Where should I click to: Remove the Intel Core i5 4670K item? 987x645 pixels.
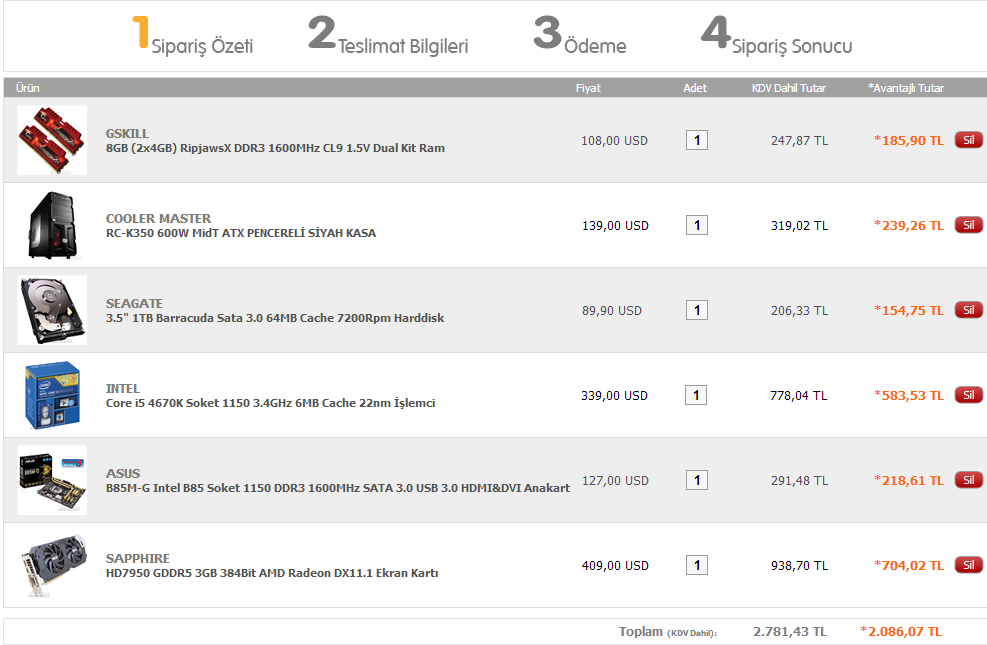968,395
